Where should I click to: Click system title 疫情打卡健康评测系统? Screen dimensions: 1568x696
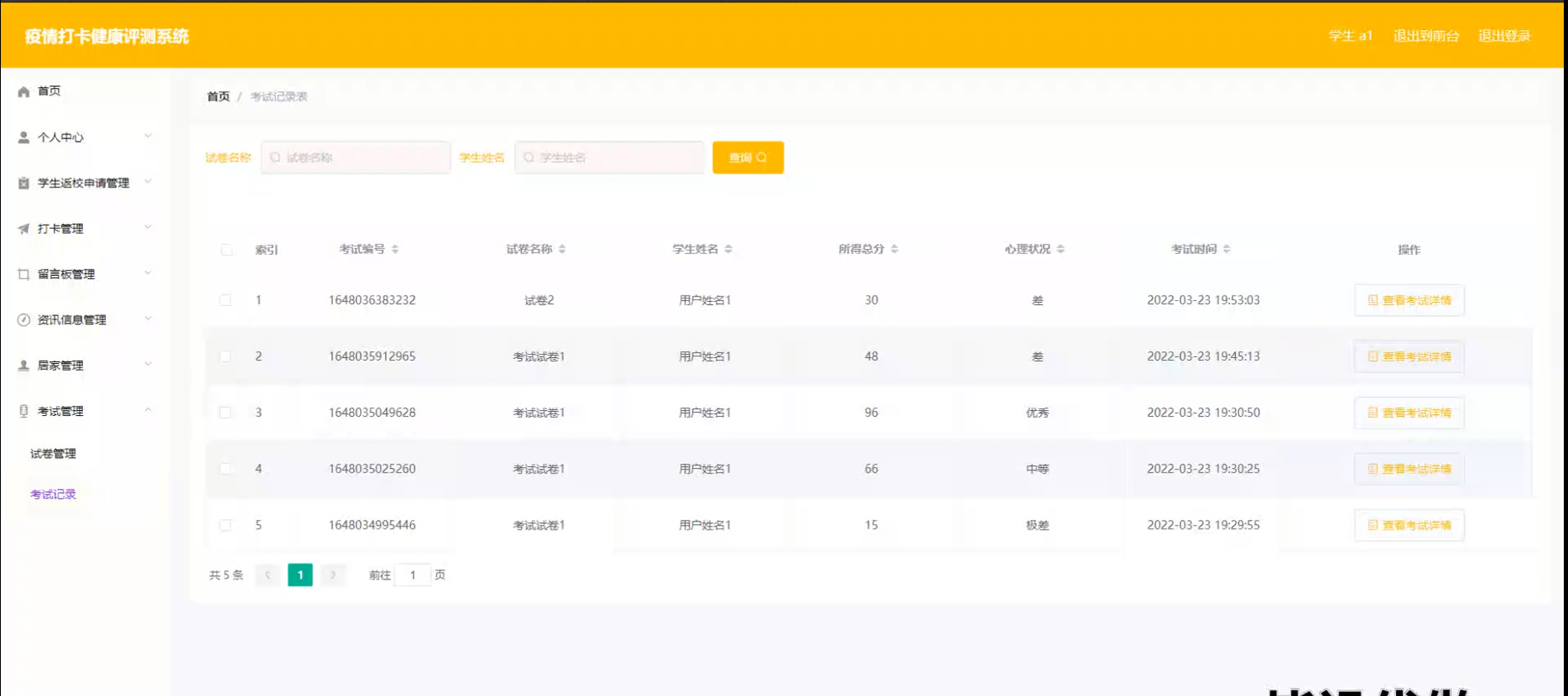[107, 36]
